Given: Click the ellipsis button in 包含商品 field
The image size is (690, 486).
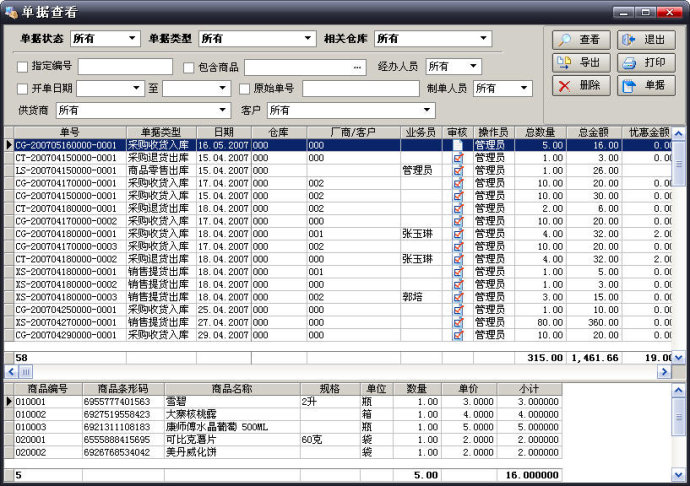Looking at the screenshot, I should (x=357, y=67).
